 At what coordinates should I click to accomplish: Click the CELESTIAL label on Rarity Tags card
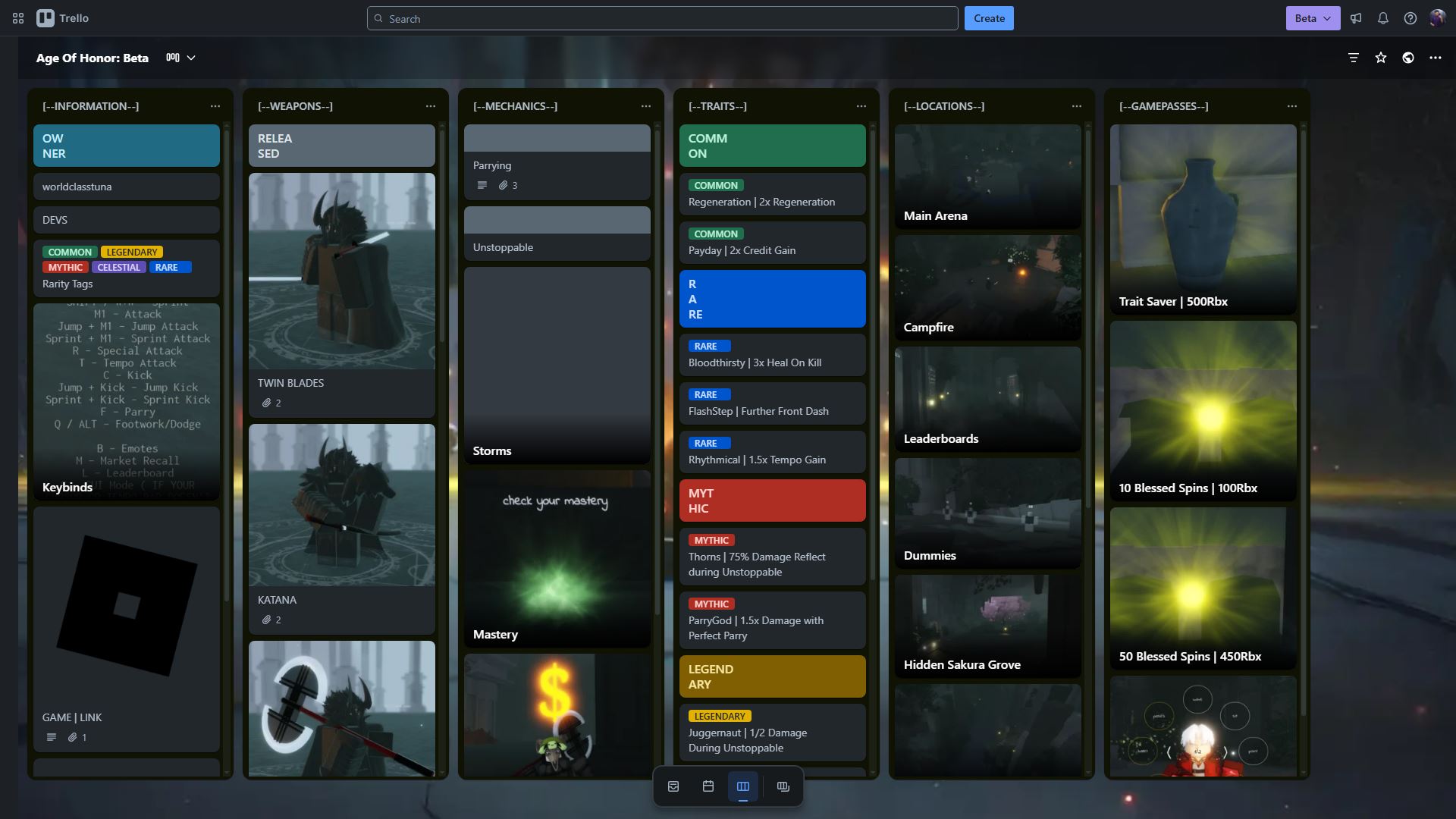118,267
